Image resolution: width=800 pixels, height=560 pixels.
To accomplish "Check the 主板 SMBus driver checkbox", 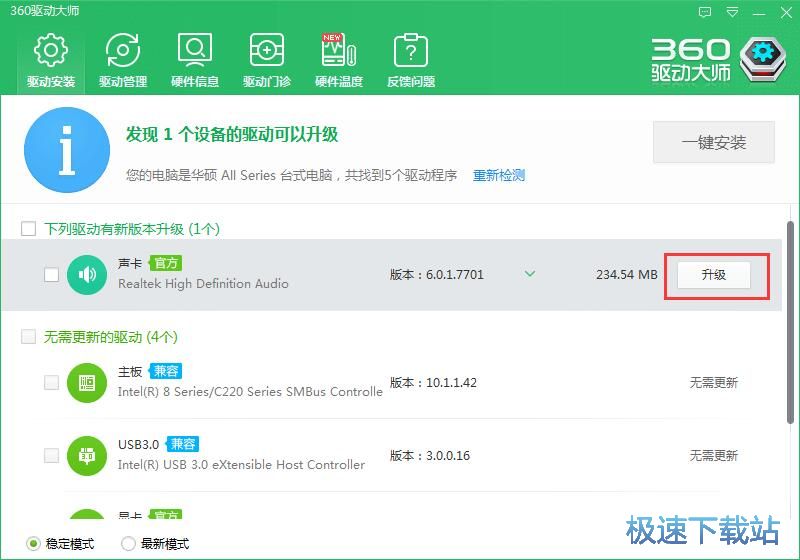I will [52, 382].
